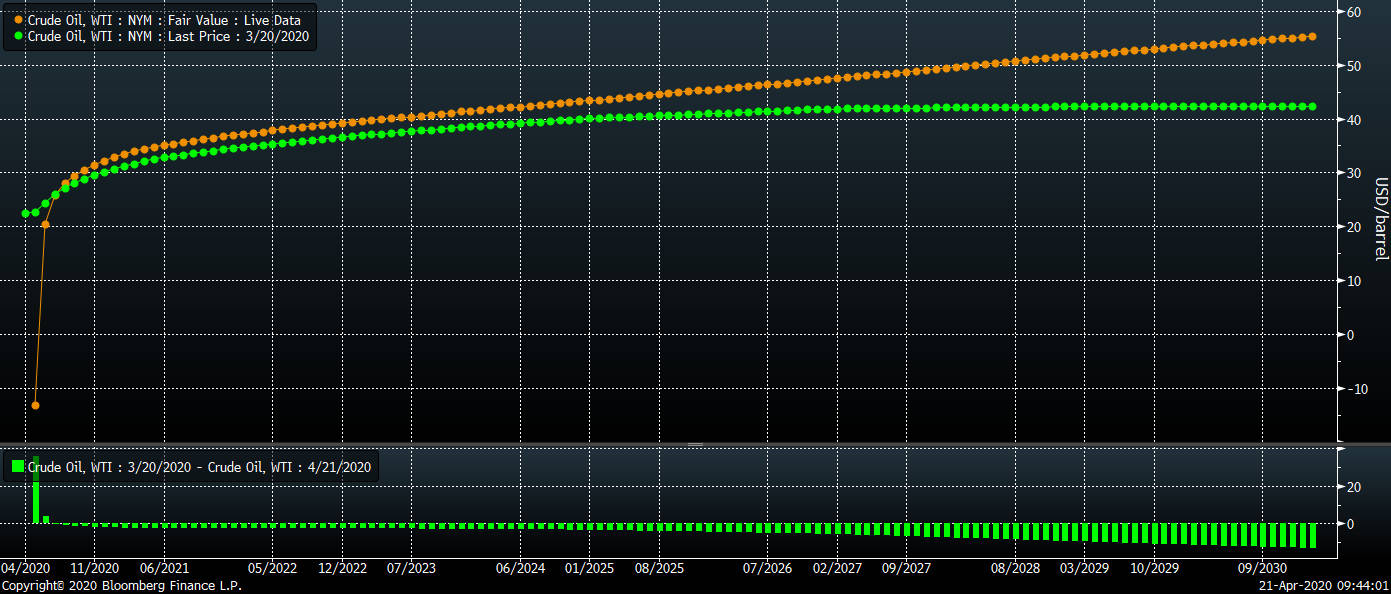This screenshot has height=594, width=1391.
Task: Click the 07/2023 date label
Action: 411,568
